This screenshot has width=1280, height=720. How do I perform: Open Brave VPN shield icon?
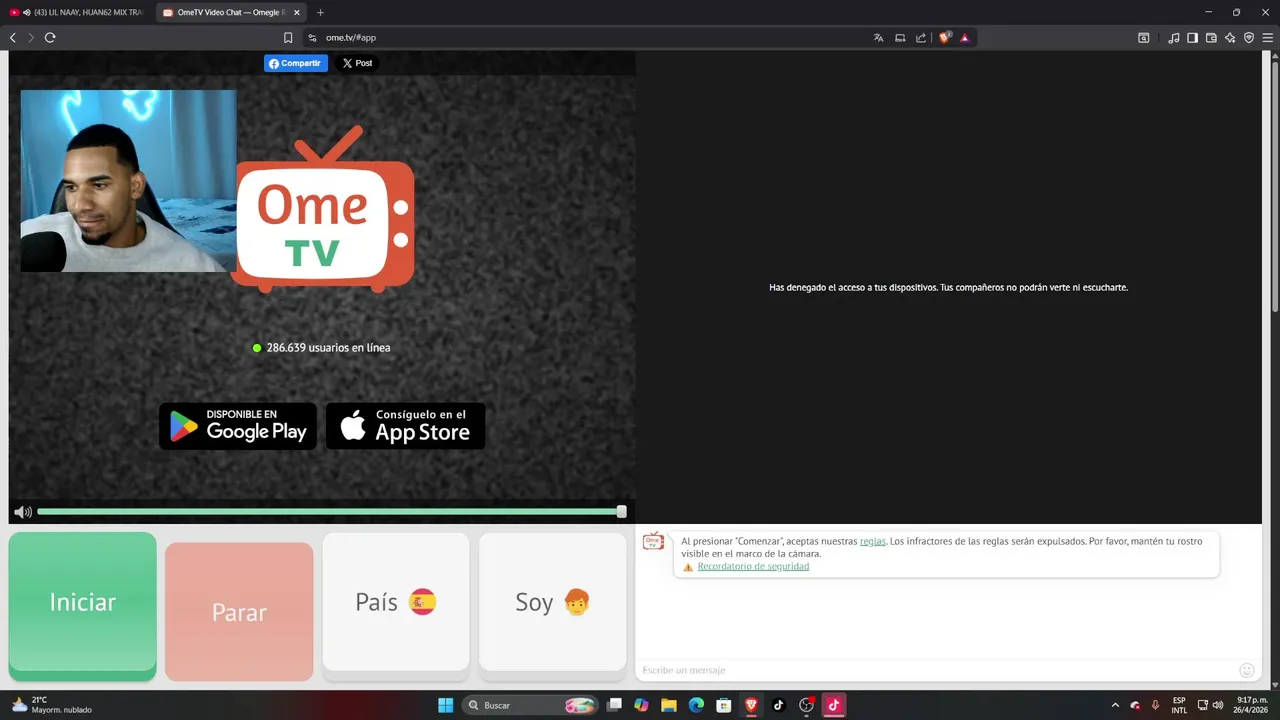[x=1249, y=37]
